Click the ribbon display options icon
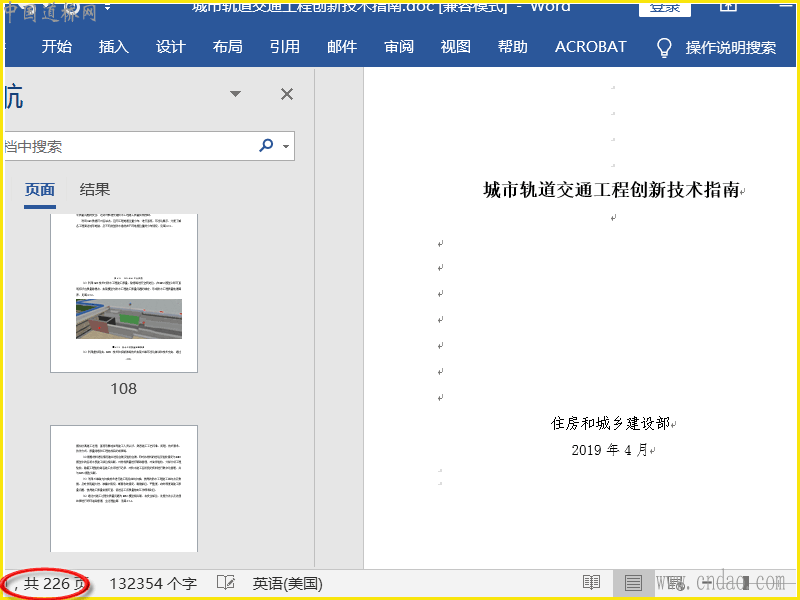 (729, 7)
